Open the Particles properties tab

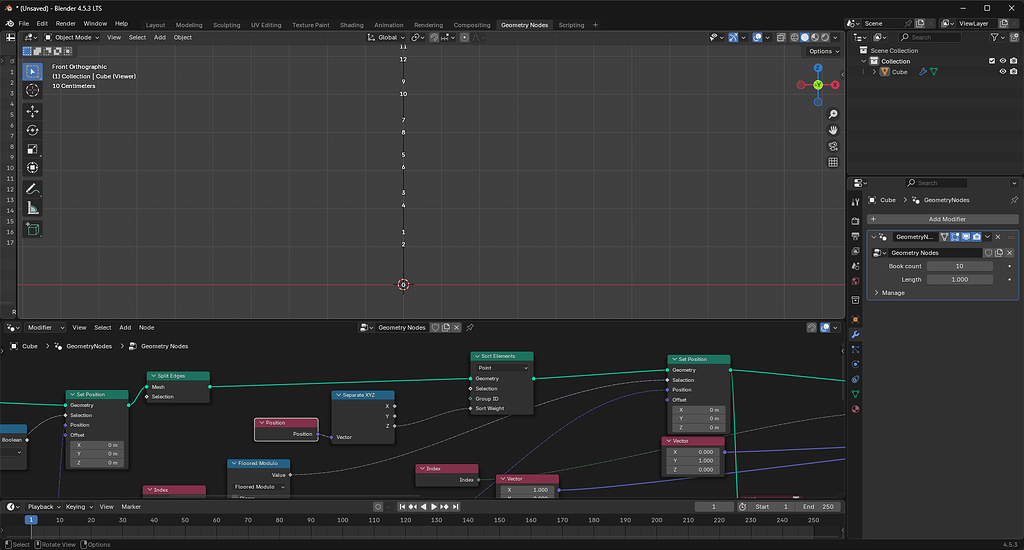(x=856, y=349)
